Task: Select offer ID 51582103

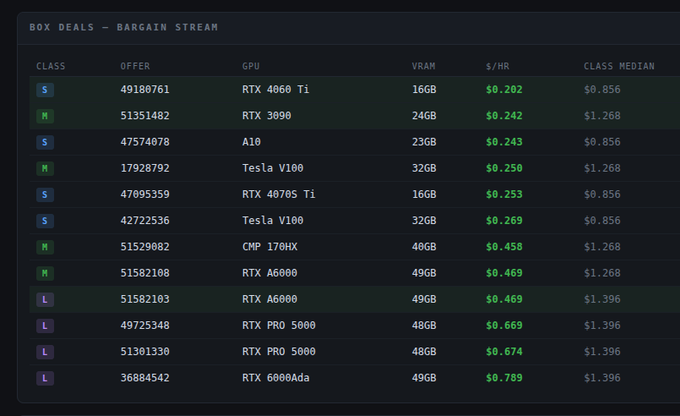Action: click(145, 299)
